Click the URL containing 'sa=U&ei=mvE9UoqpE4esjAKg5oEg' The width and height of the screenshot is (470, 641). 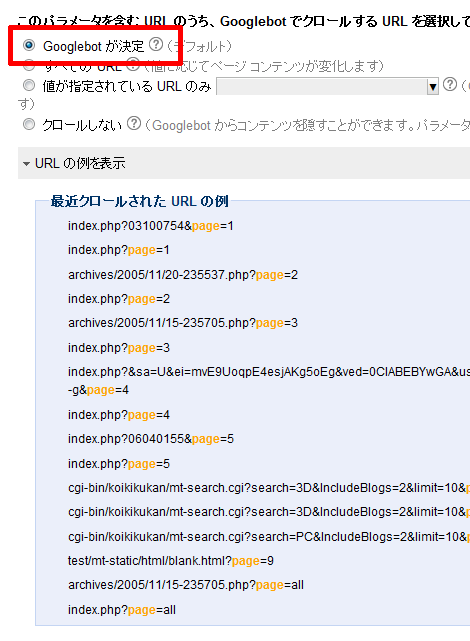coord(269,380)
